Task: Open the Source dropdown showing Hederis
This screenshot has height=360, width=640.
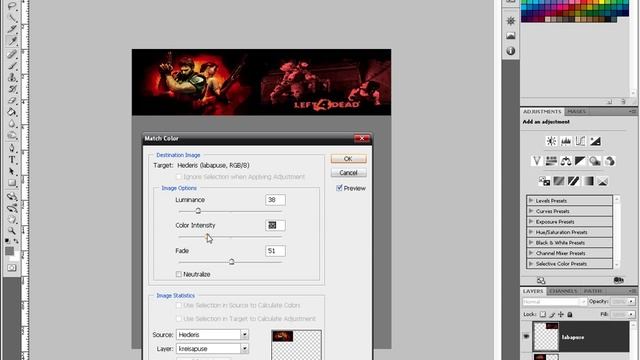Action: (212, 334)
